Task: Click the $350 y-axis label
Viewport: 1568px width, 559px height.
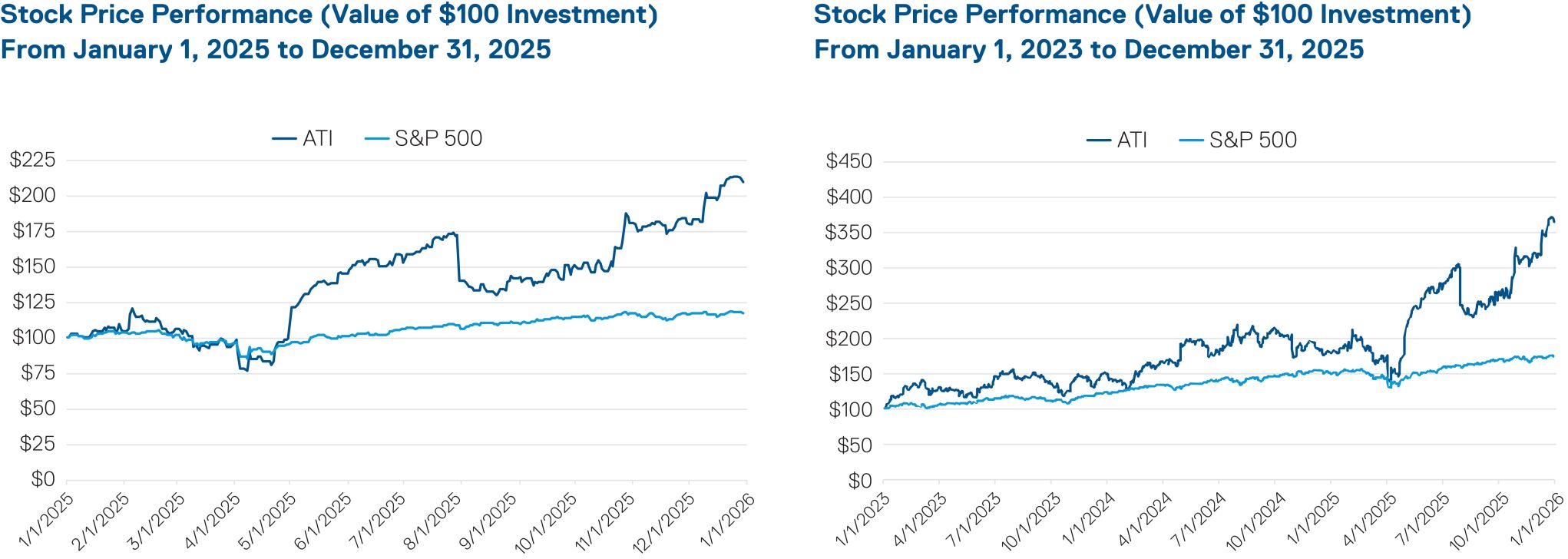Action: pos(849,233)
